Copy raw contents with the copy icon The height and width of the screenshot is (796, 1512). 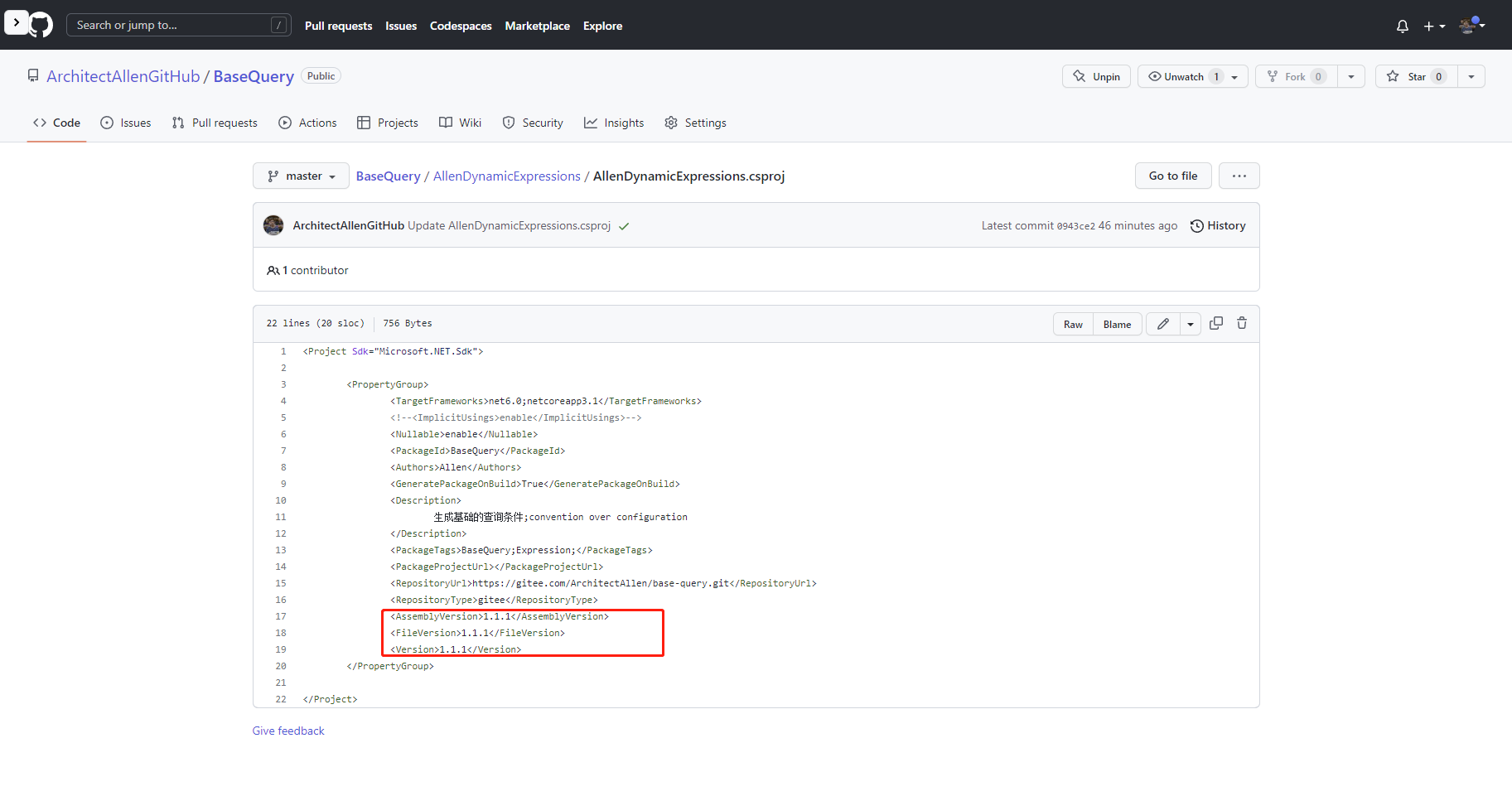click(1216, 323)
